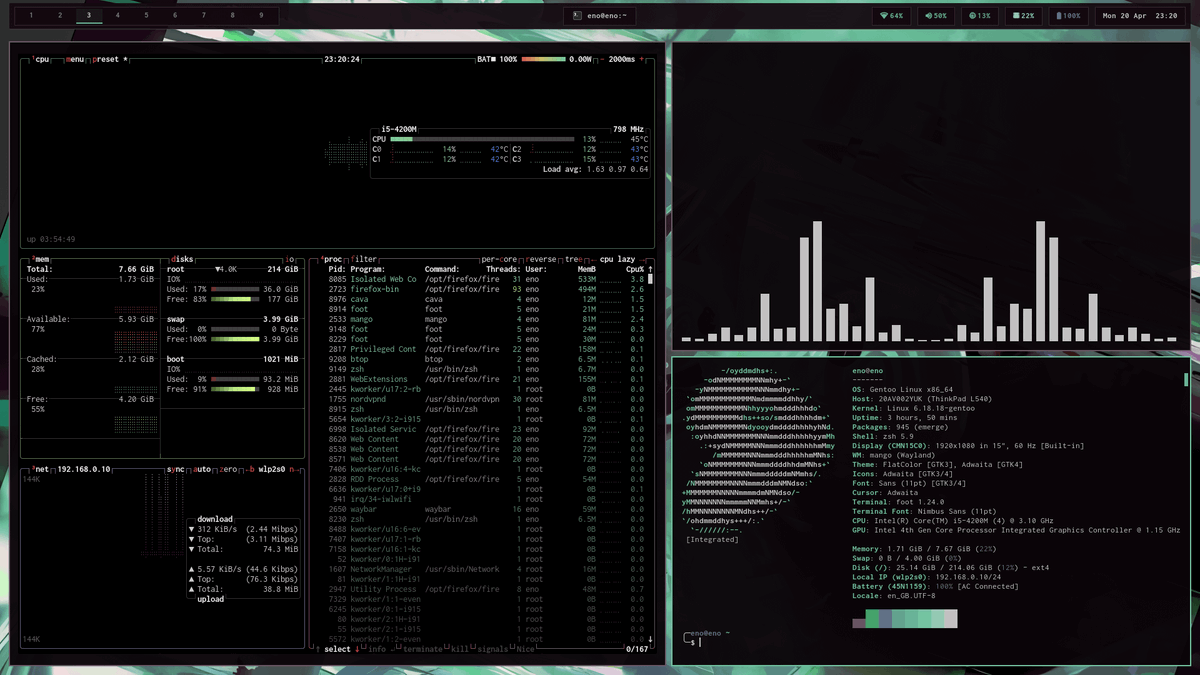The image size is (1200, 675).
Task: Switch to workspace 1
Action: click(x=31, y=16)
